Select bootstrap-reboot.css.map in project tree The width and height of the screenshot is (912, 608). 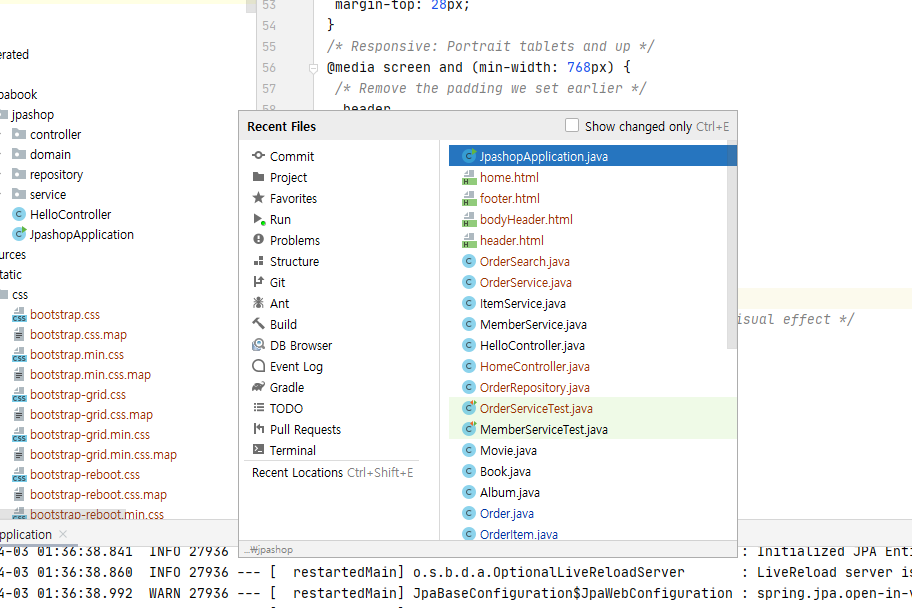90,495
